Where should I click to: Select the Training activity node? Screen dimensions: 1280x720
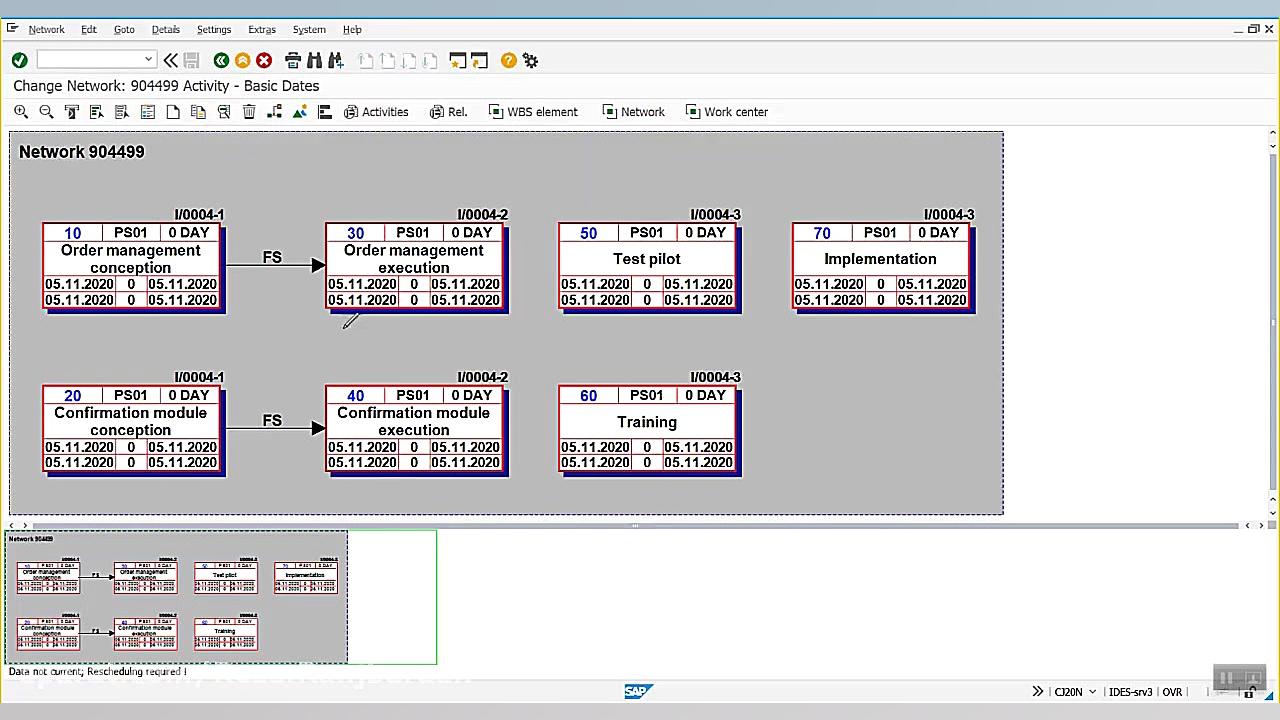pyautogui.click(x=647, y=429)
